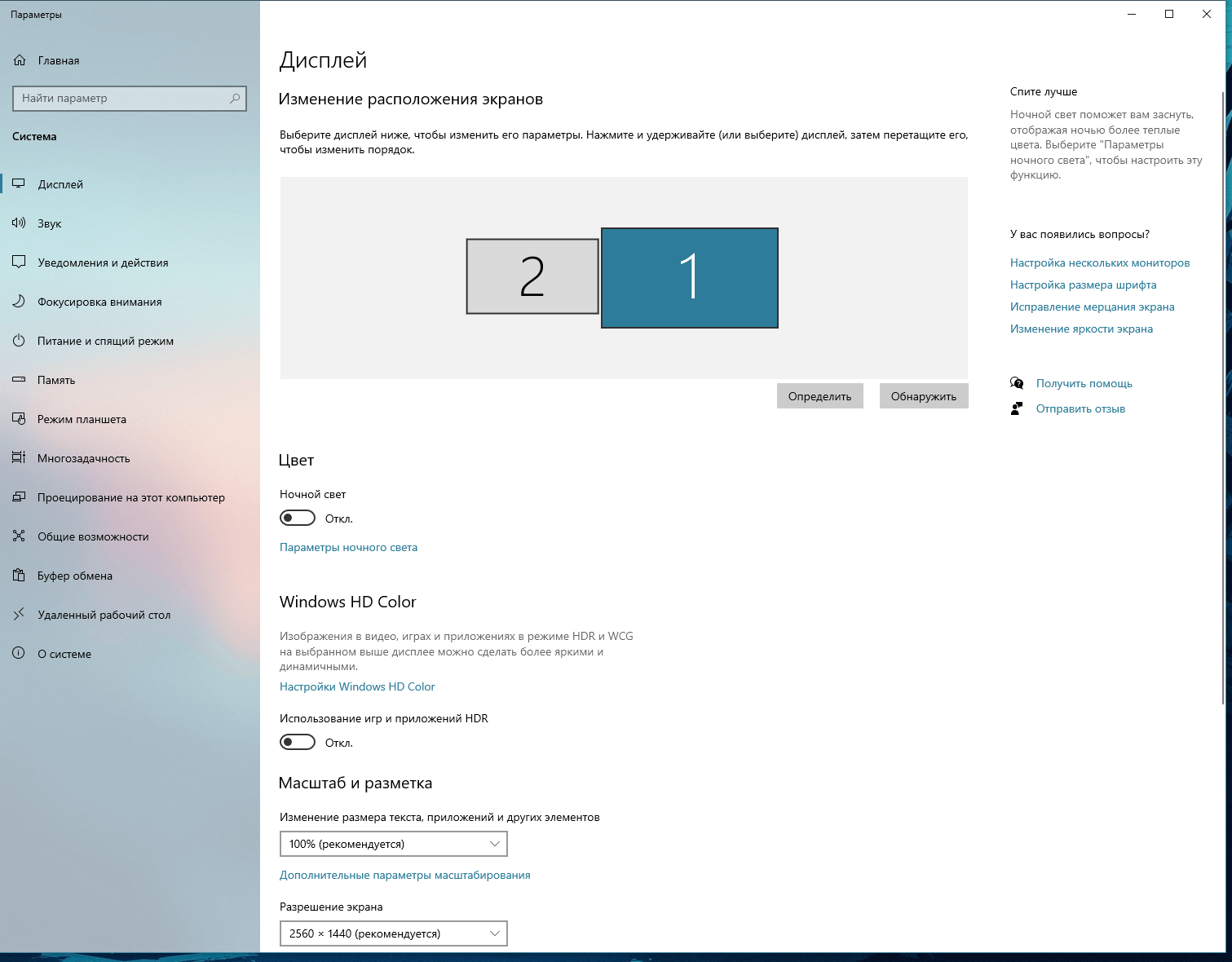Open Многозадачность settings
This screenshot has width=1232, height=962.
pyautogui.click(x=130, y=458)
